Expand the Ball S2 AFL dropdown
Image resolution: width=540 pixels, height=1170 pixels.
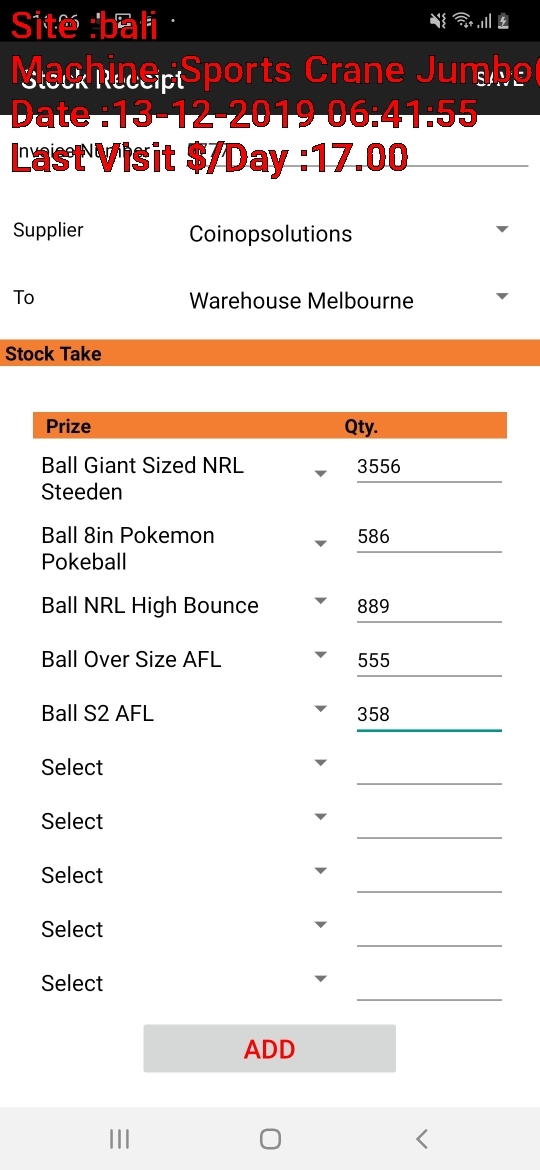[x=185, y=713]
